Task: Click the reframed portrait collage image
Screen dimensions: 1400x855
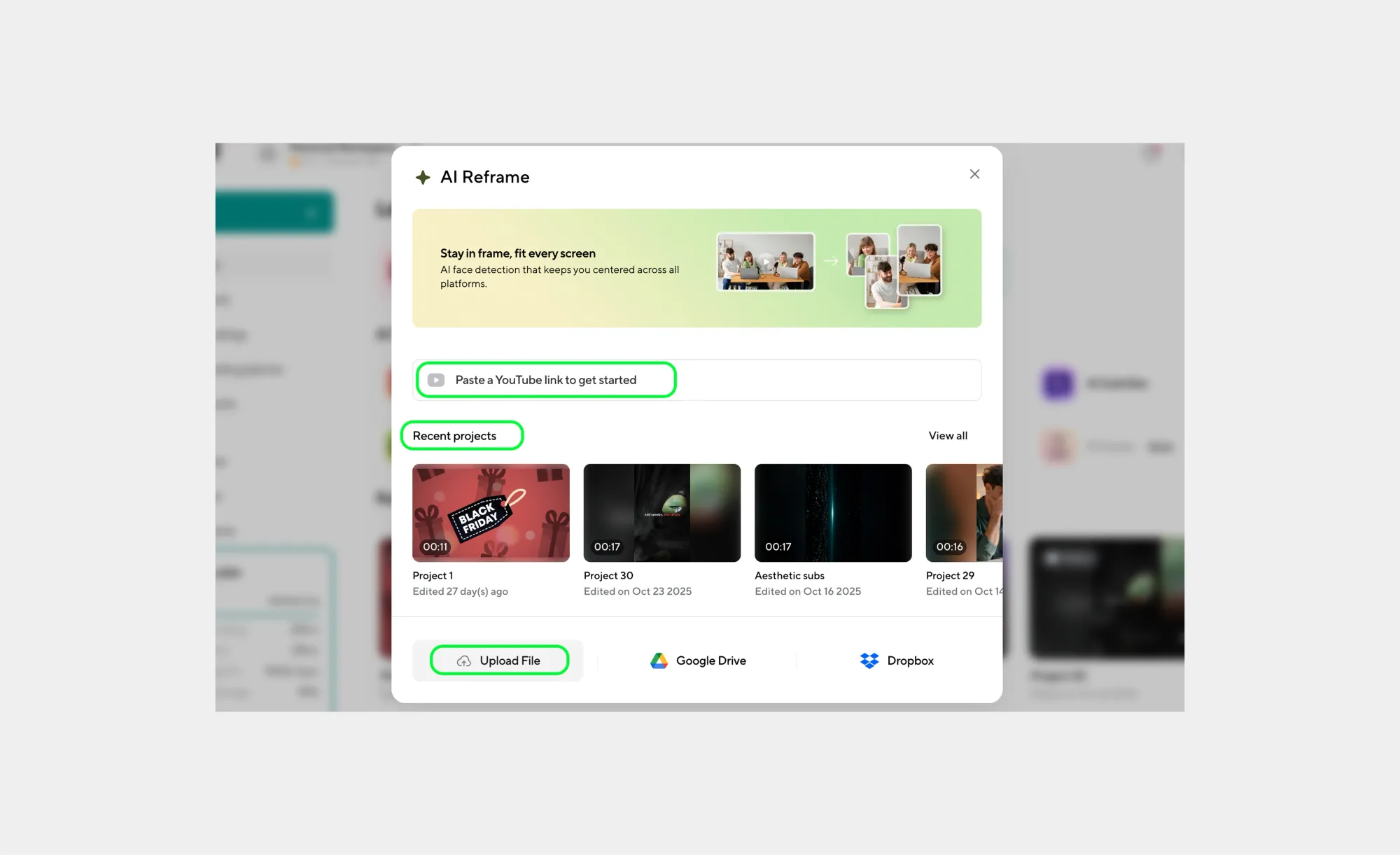Action: (895, 267)
